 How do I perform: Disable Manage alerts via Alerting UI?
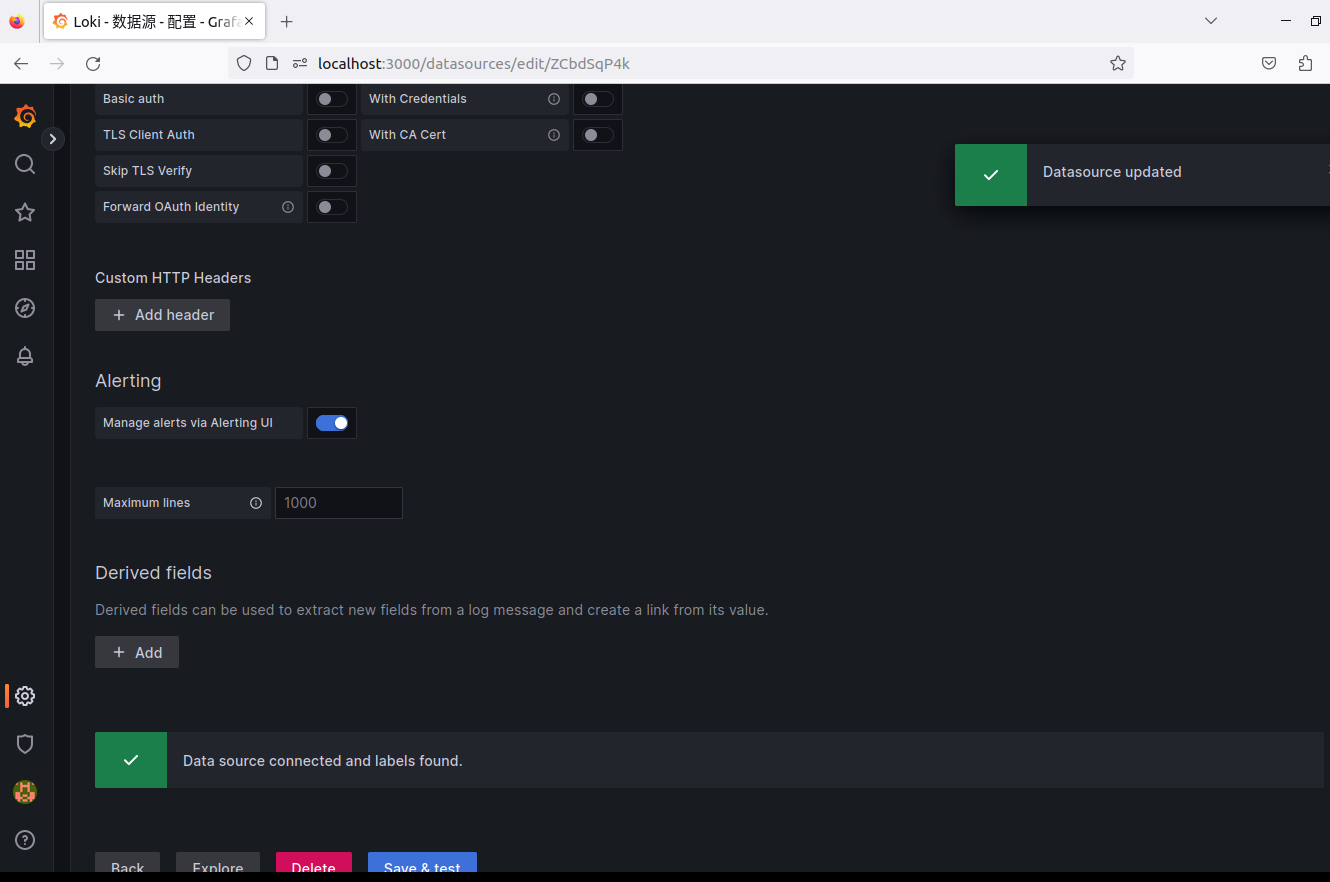point(332,423)
